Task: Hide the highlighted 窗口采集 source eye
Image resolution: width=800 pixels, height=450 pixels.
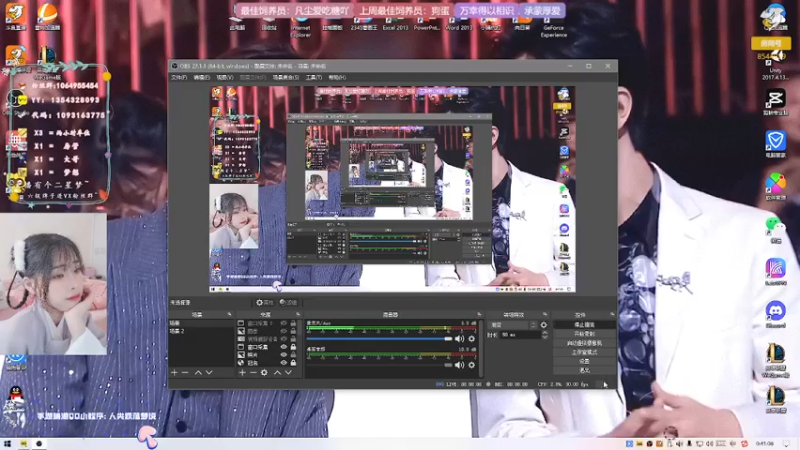Action: point(284,347)
